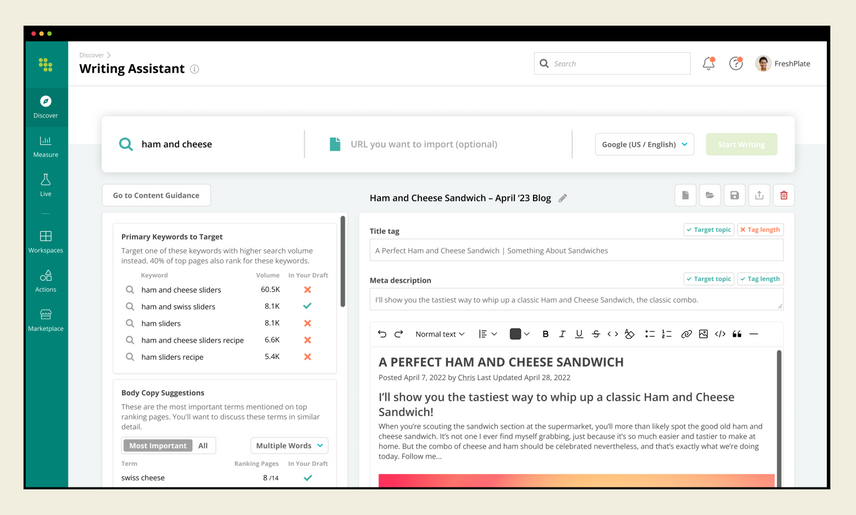Select Most Important terms filter
Viewport: 856px width, 515px height.
coord(158,446)
